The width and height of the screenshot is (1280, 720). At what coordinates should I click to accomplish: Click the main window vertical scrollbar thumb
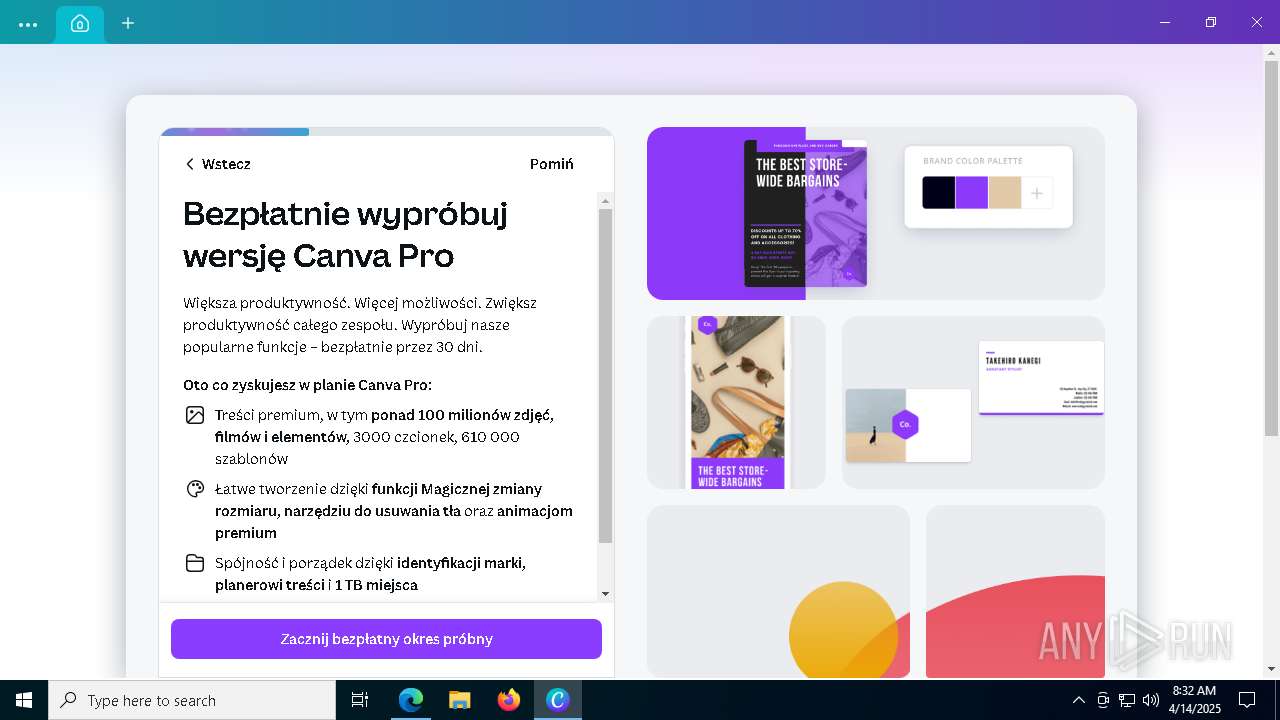[x=1271, y=248]
